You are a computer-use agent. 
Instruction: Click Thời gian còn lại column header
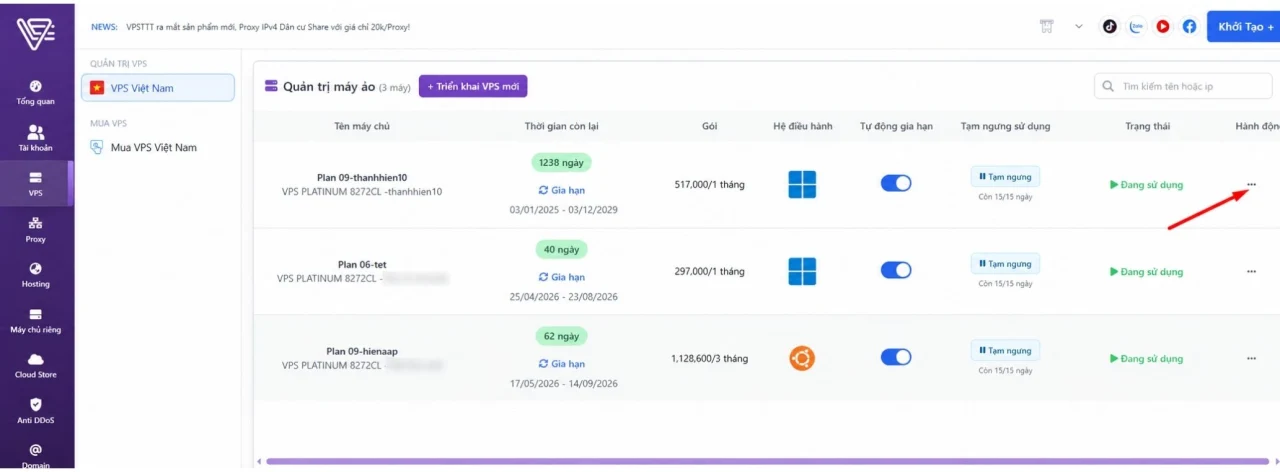[x=561, y=127]
